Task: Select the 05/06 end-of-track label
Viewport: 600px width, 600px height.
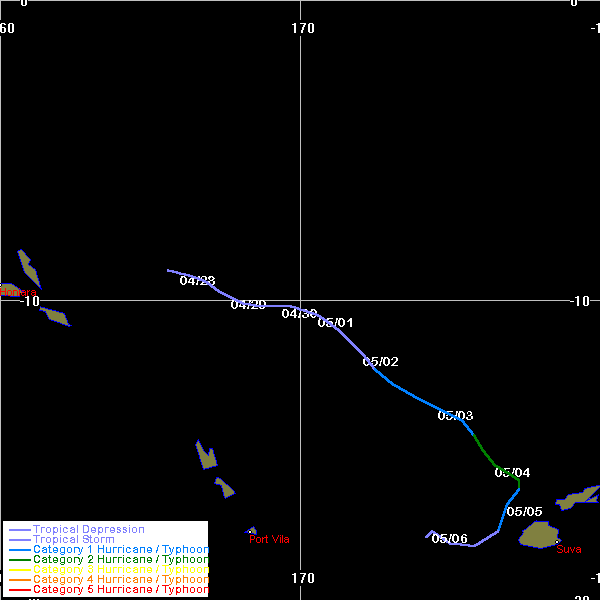Action: point(449,539)
